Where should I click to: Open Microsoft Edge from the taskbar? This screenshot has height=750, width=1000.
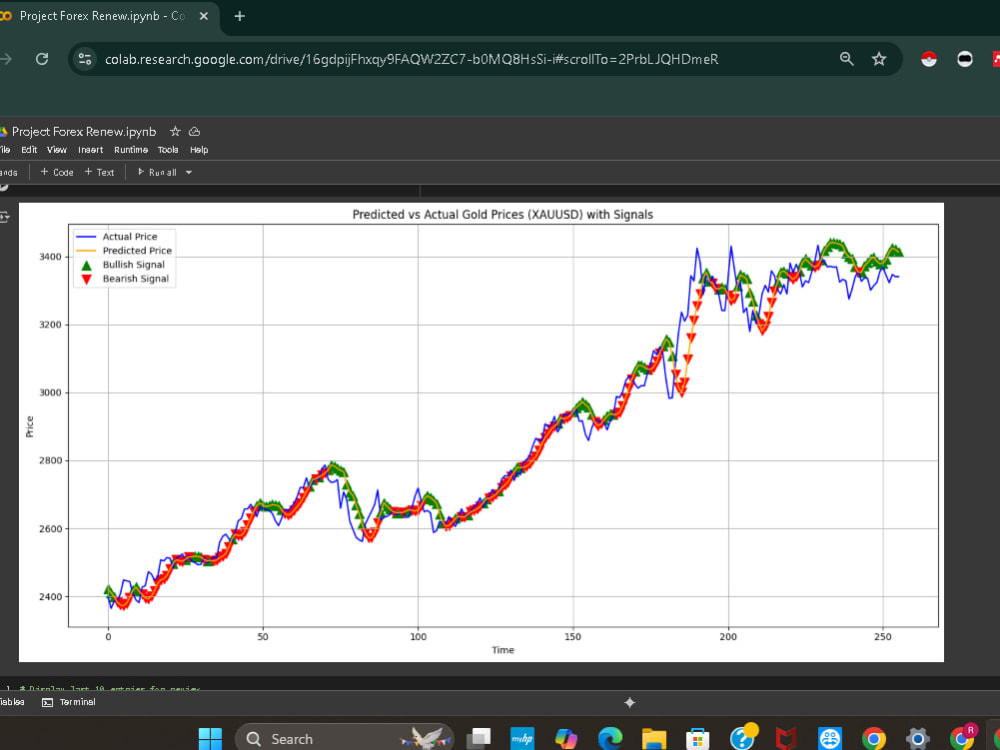610,739
